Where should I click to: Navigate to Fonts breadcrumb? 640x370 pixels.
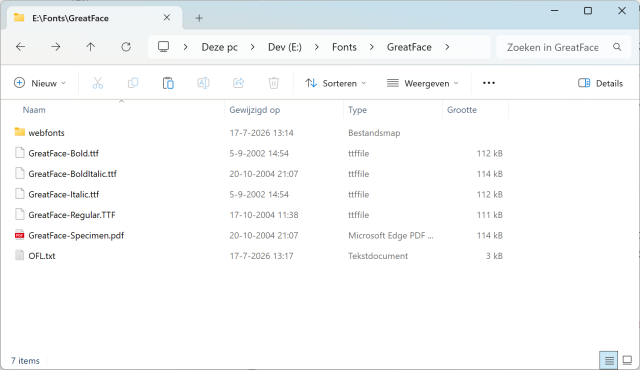coord(344,47)
